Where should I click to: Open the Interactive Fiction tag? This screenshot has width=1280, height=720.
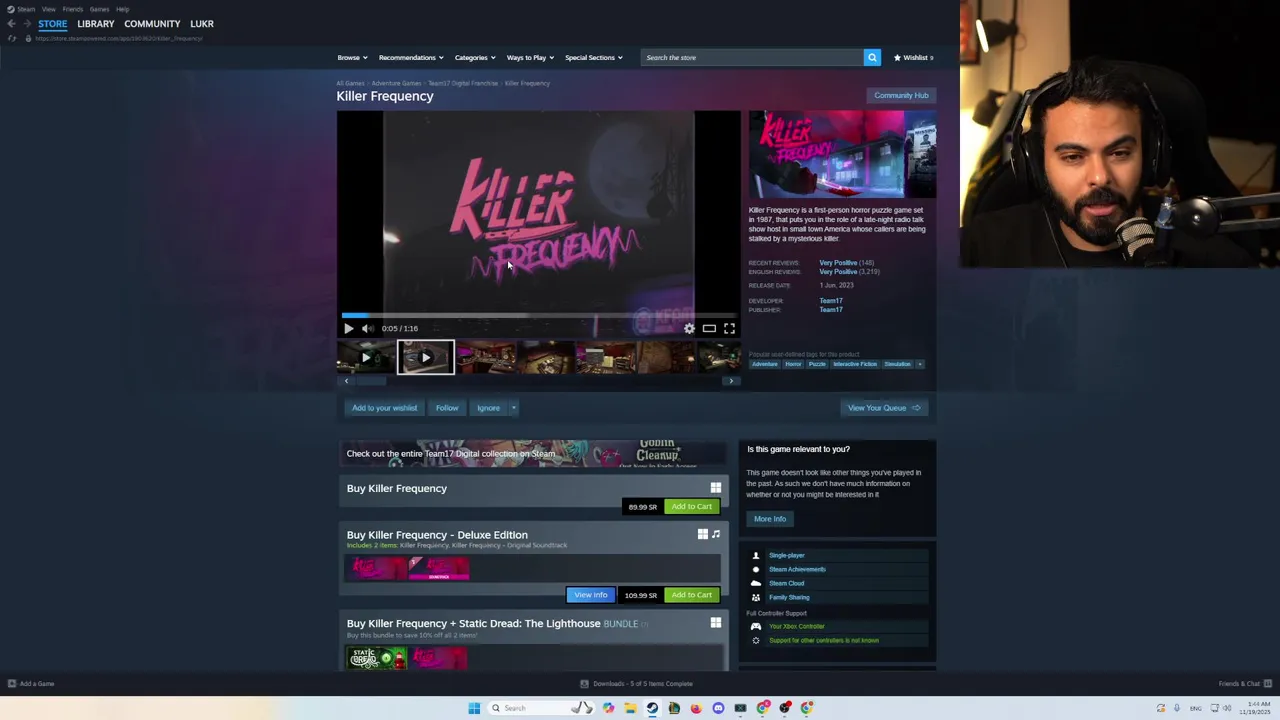tap(855, 364)
